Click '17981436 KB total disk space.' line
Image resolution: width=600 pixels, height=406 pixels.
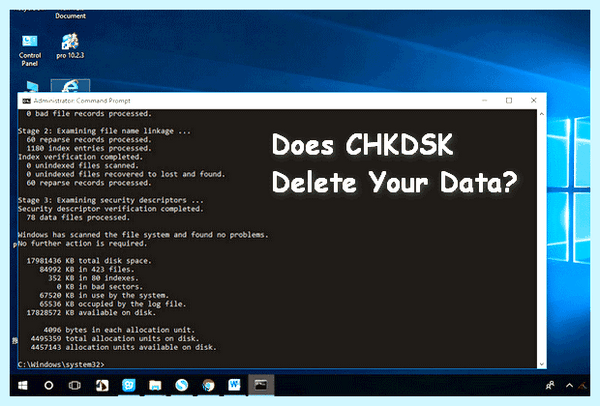tap(89, 261)
